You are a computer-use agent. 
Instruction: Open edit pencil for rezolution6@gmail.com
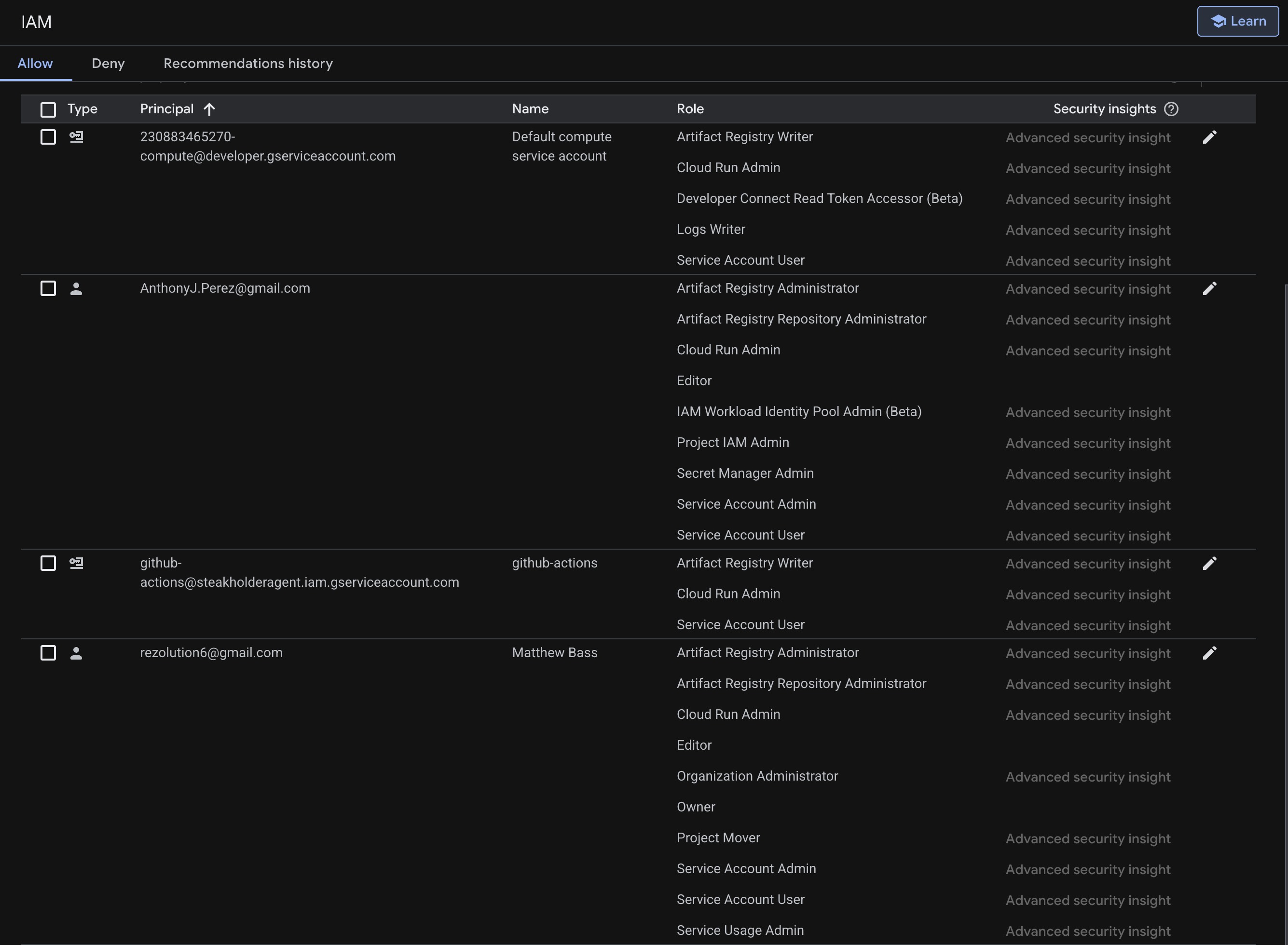tap(1209, 653)
